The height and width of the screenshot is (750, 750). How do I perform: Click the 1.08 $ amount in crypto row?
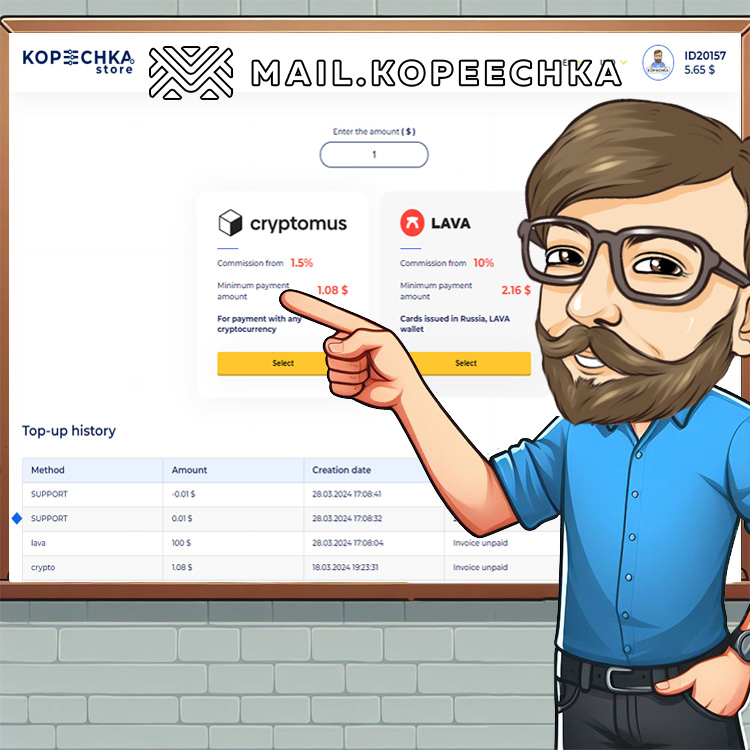tap(182, 567)
